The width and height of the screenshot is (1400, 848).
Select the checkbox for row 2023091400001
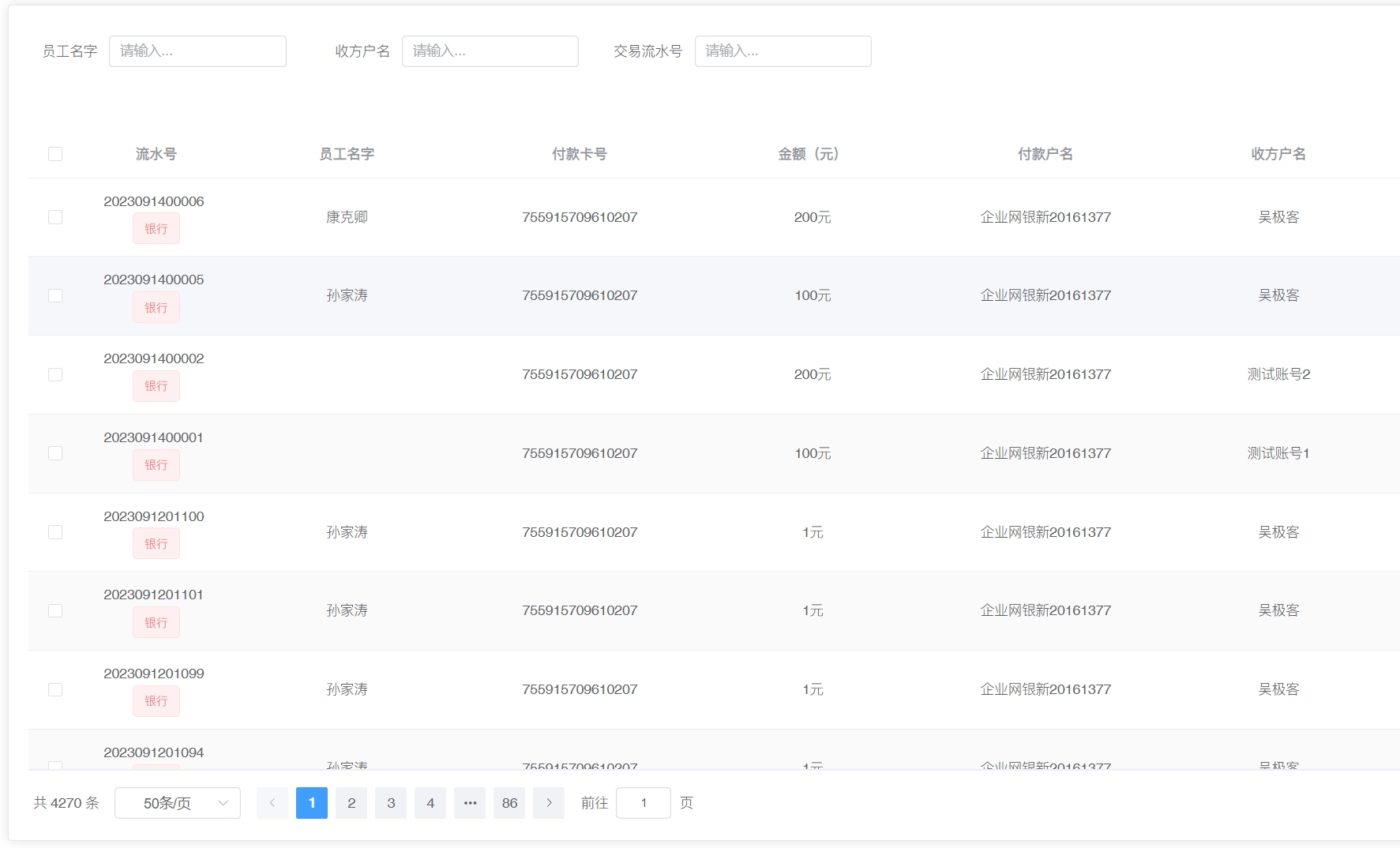pos(55,453)
